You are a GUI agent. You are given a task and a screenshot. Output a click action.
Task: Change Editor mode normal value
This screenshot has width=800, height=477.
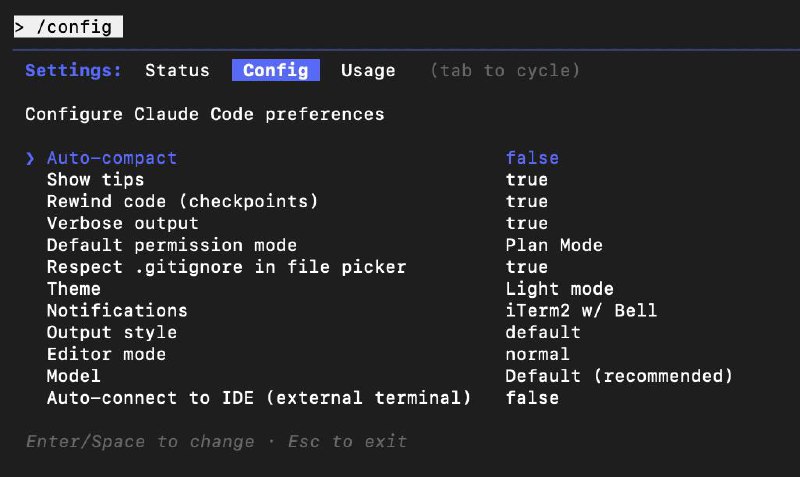tap(537, 355)
